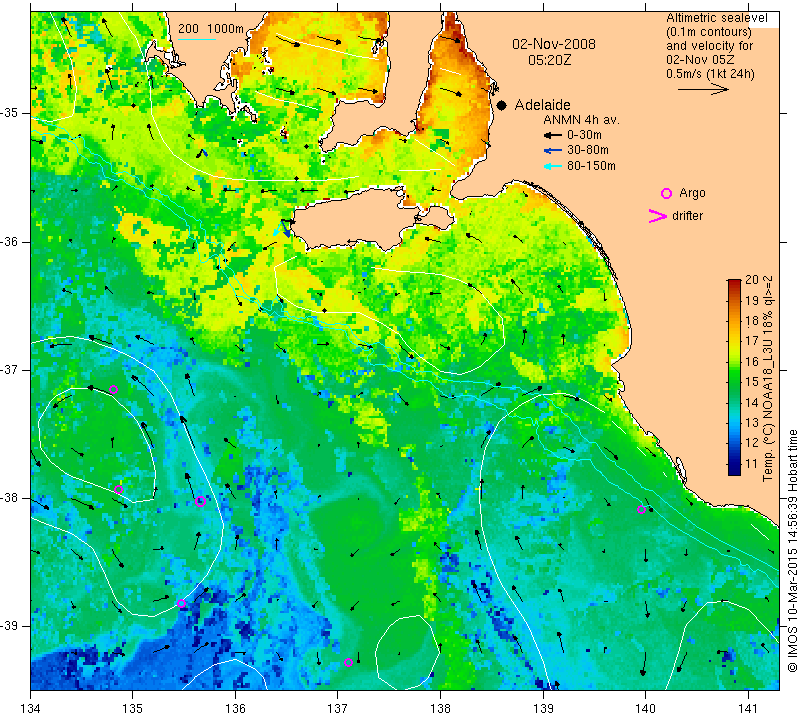Click the dark blue bottom of the temperature colorbar

click(x=734, y=471)
